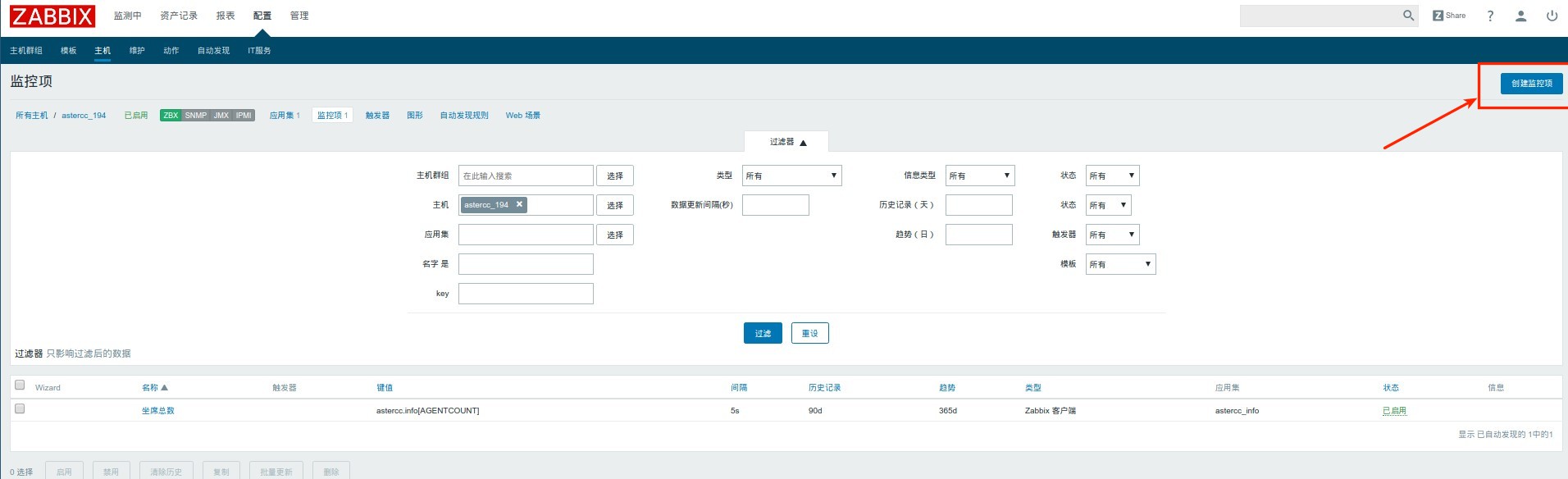Click the blue 过滤 button
The width and height of the screenshot is (1568, 479).
763,333
